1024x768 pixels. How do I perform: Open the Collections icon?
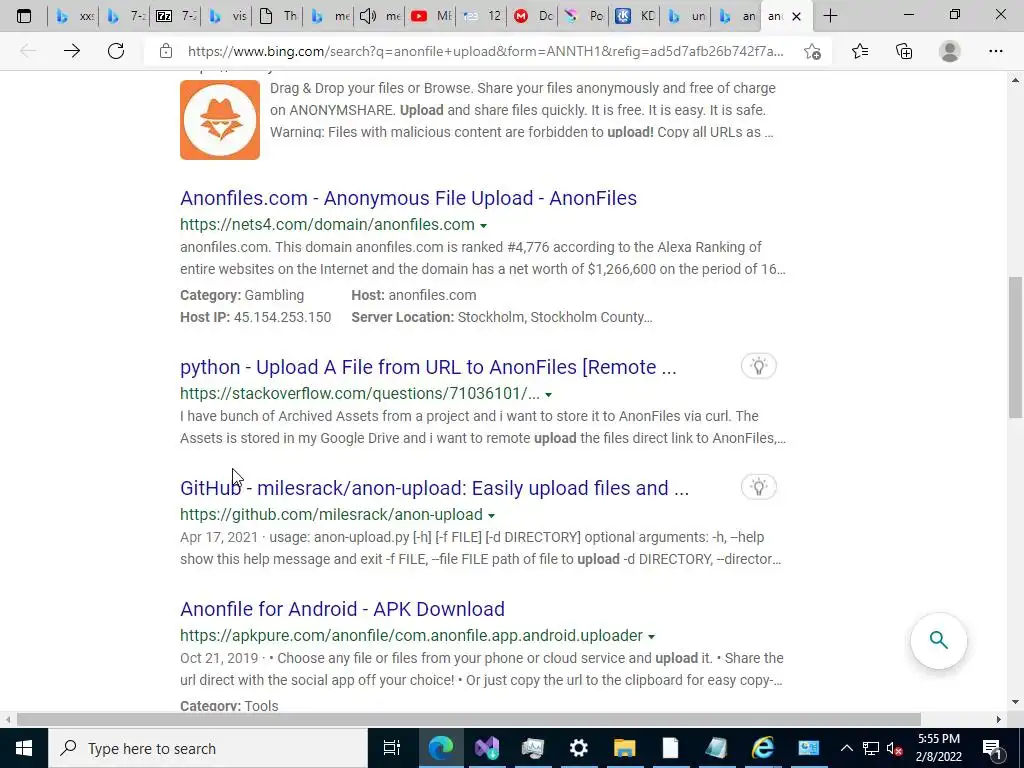(904, 51)
